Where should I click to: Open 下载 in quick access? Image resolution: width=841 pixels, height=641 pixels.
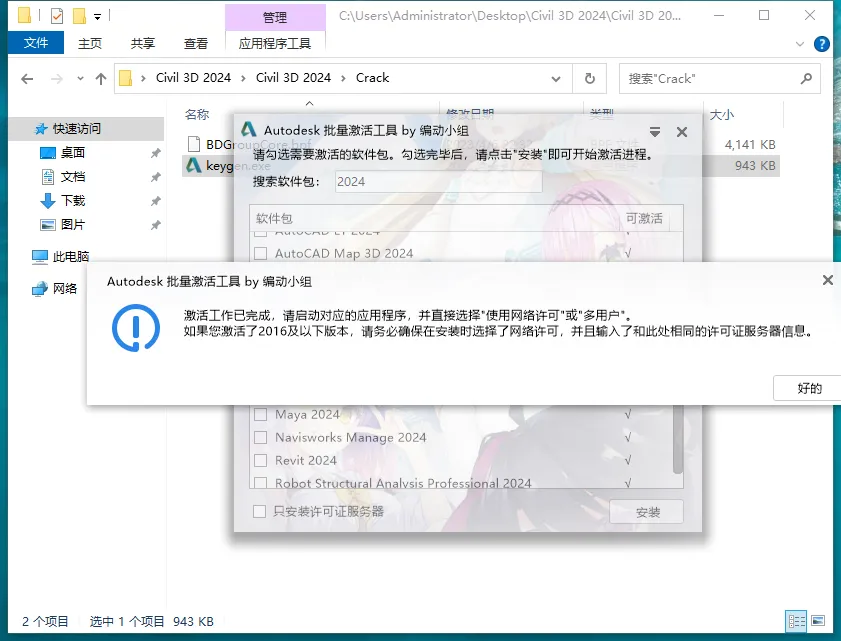point(72,201)
